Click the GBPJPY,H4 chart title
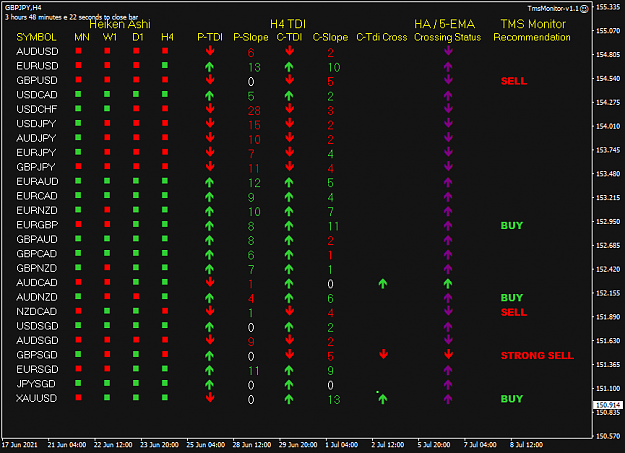Screen dimensions: 625x453 [23, 8]
